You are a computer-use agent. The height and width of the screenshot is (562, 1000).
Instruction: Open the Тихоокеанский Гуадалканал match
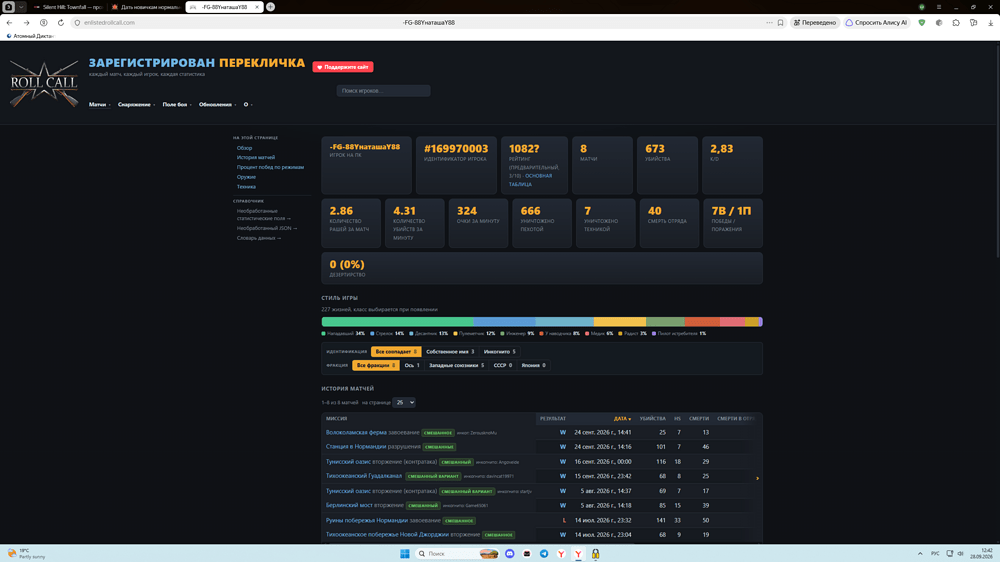tap(364, 476)
